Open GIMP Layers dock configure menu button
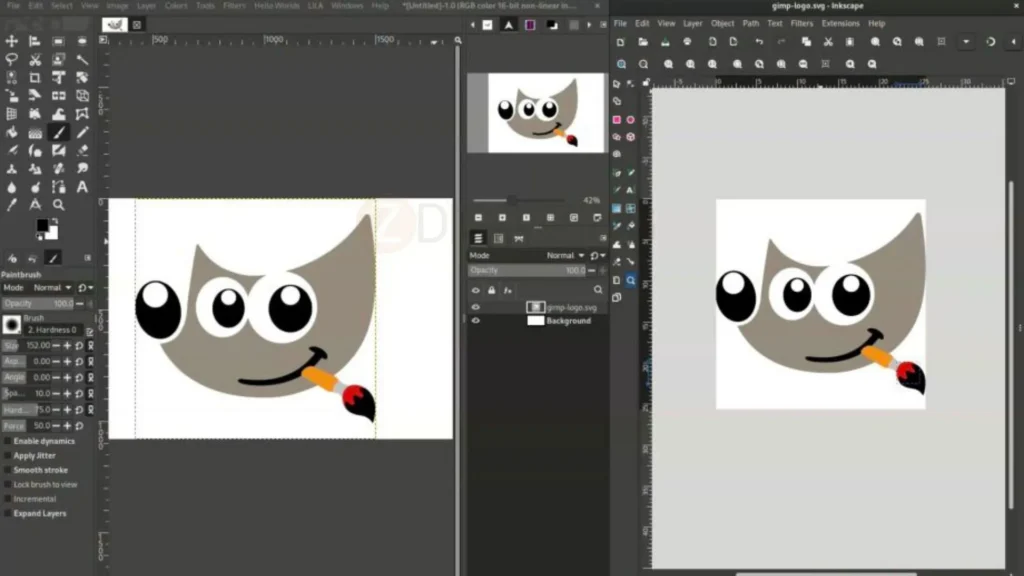Screen dimensions: 1024x576 [602, 238]
